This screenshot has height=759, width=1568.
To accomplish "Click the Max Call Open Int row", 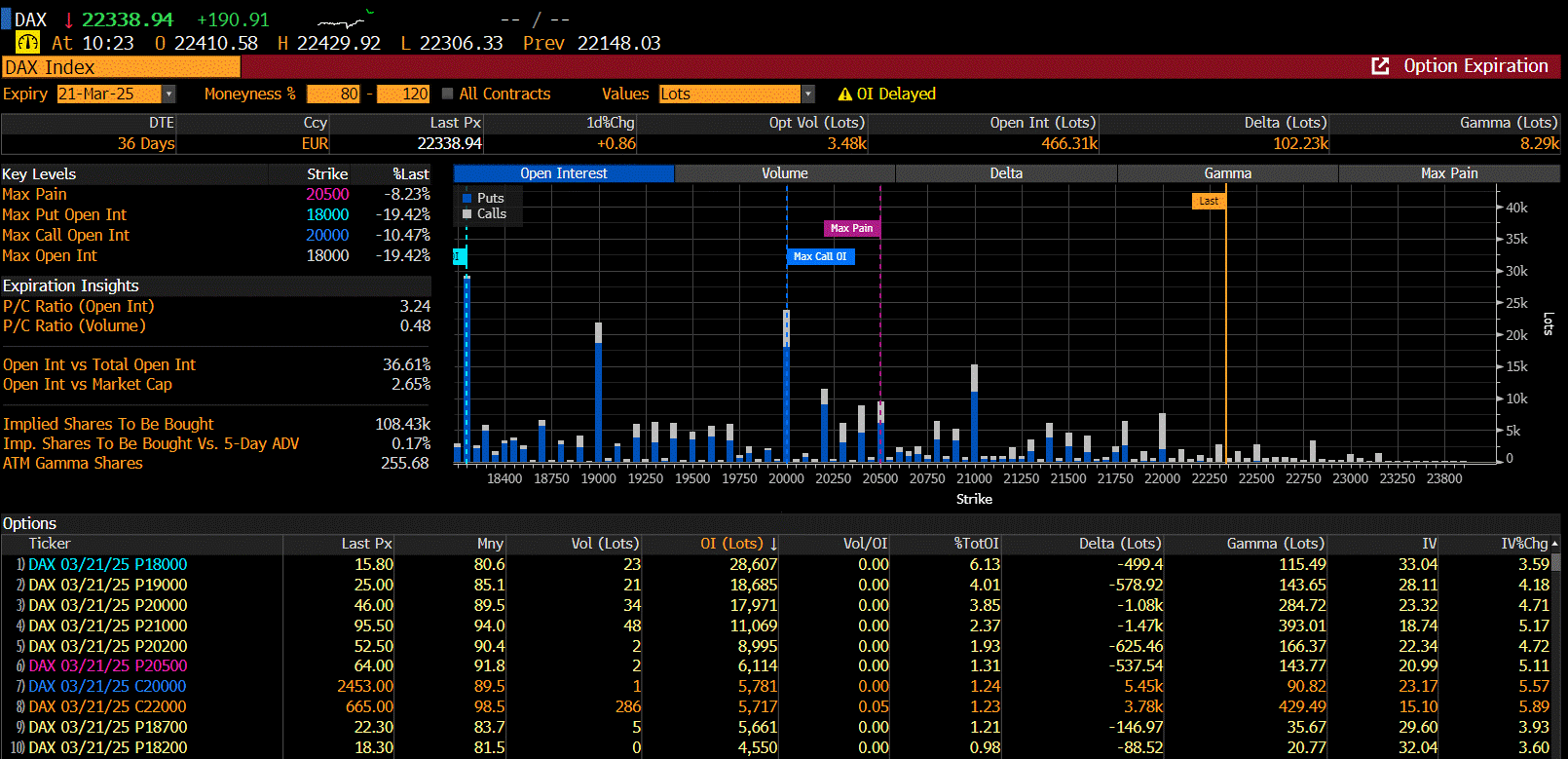I will pos(215,235).
